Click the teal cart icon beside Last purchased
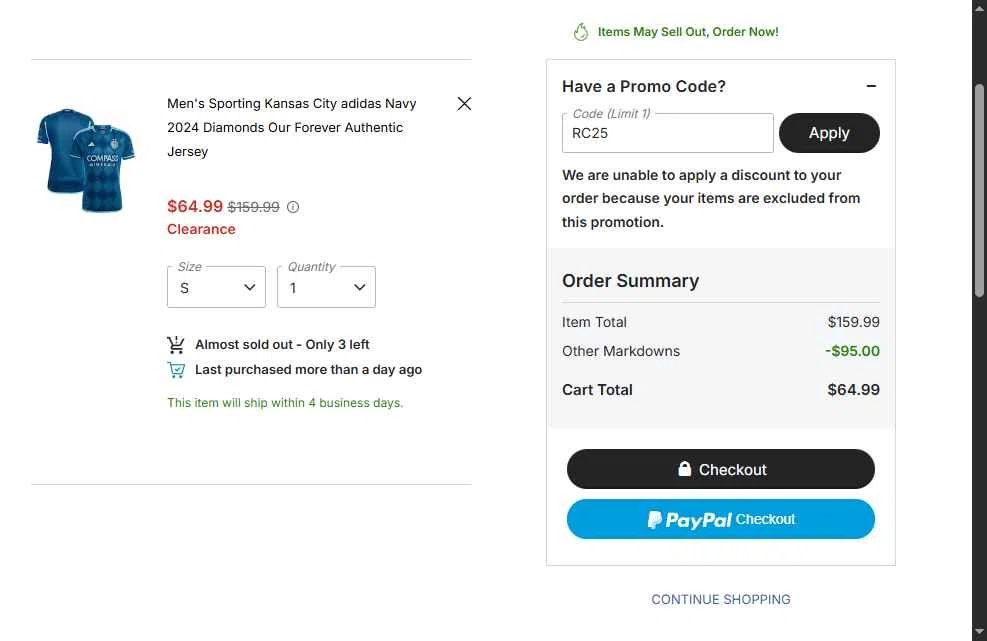This screenshot has height=641, width=987. point(176,370)
